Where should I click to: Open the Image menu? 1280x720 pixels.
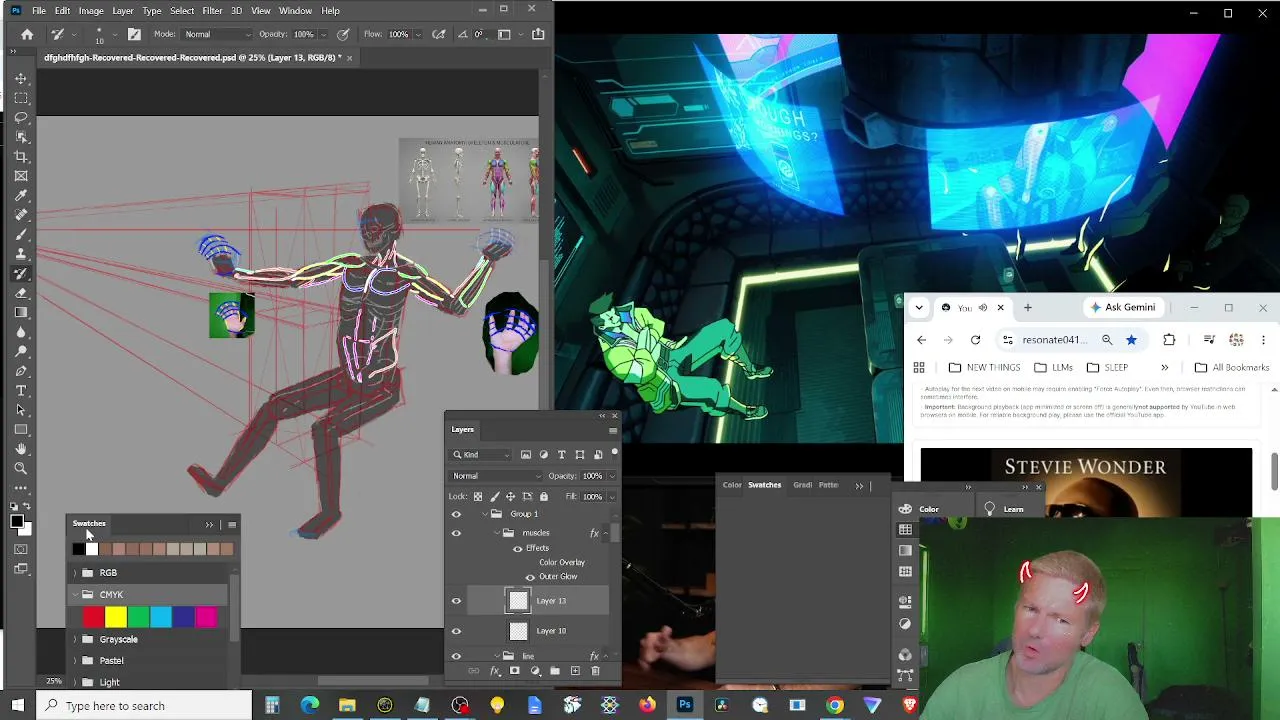[x=91, y=10]
